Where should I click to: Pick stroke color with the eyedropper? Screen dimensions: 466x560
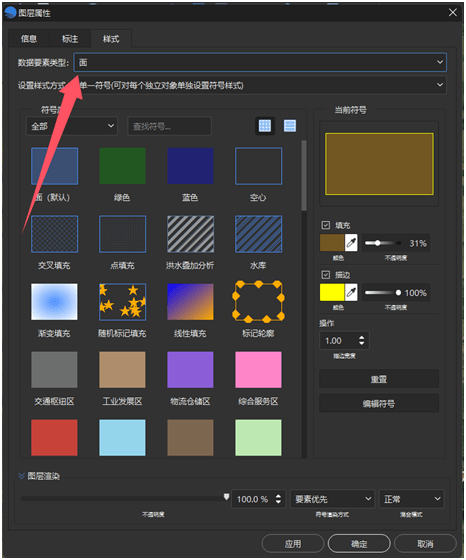click(x=351, y=292)
